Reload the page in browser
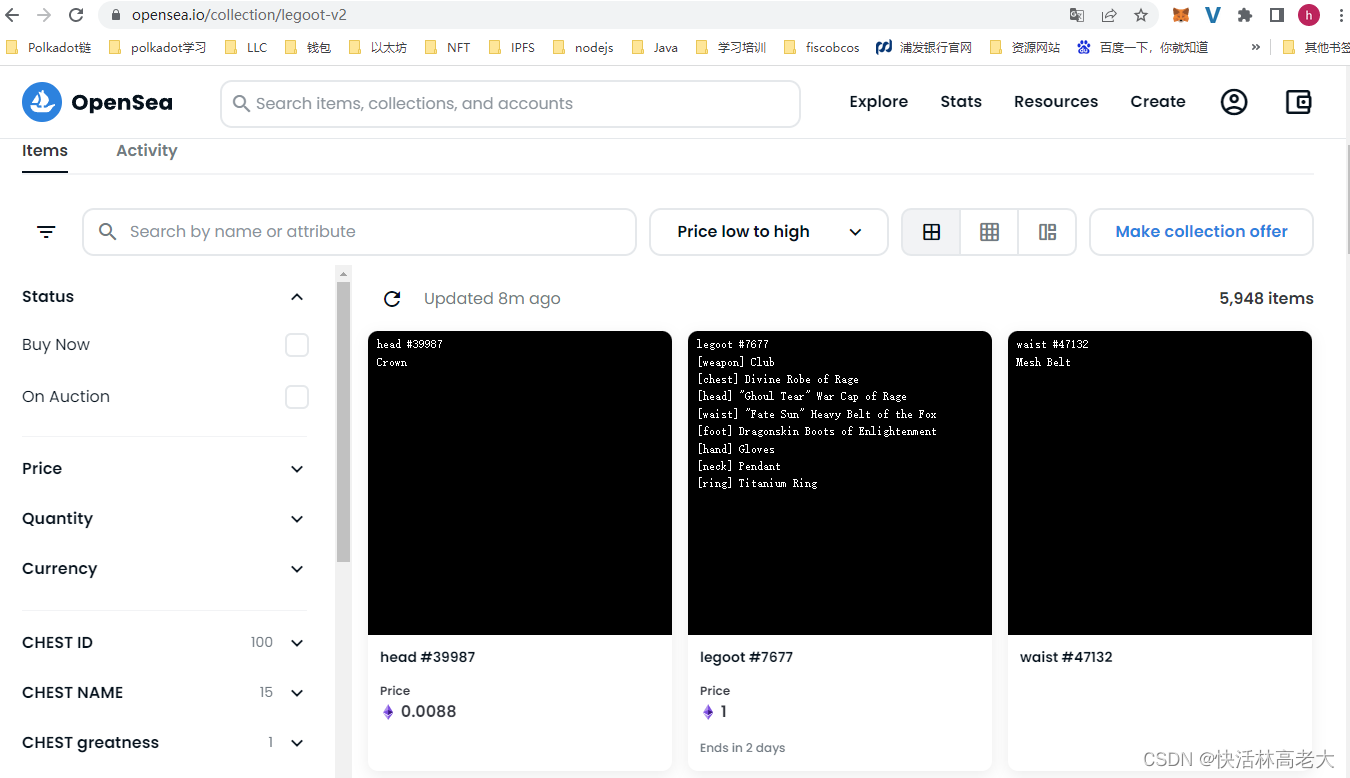The image size is (1350, 778). coord(76,15)
